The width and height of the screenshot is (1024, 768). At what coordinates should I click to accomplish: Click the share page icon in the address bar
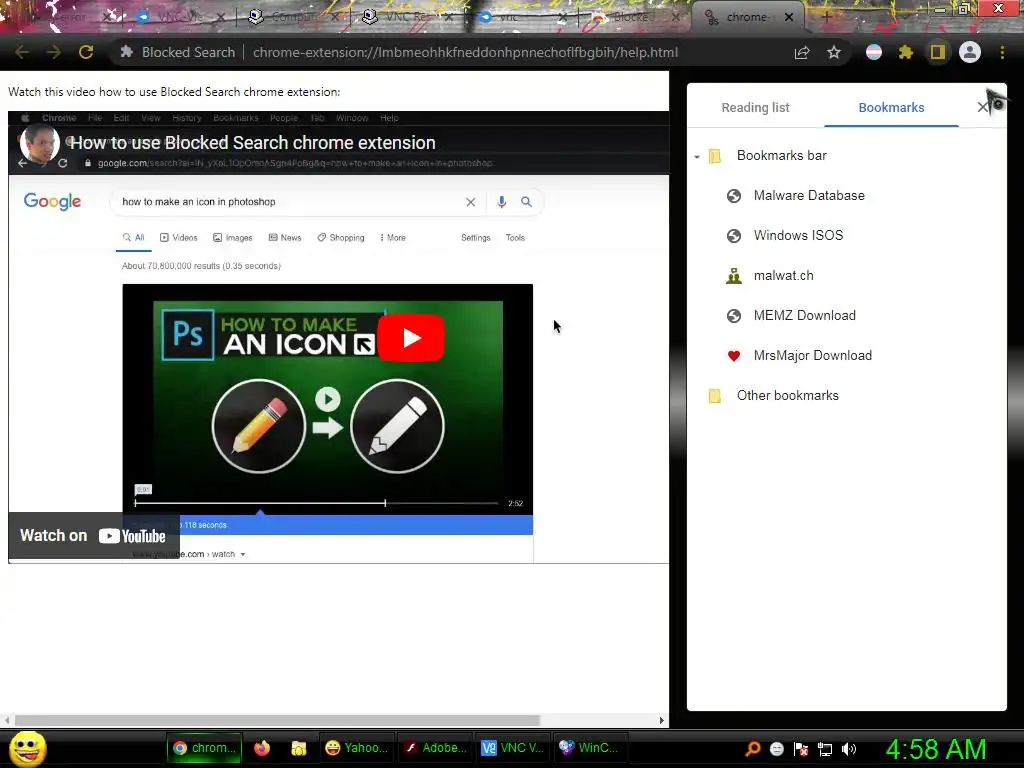tap(802, 52)
